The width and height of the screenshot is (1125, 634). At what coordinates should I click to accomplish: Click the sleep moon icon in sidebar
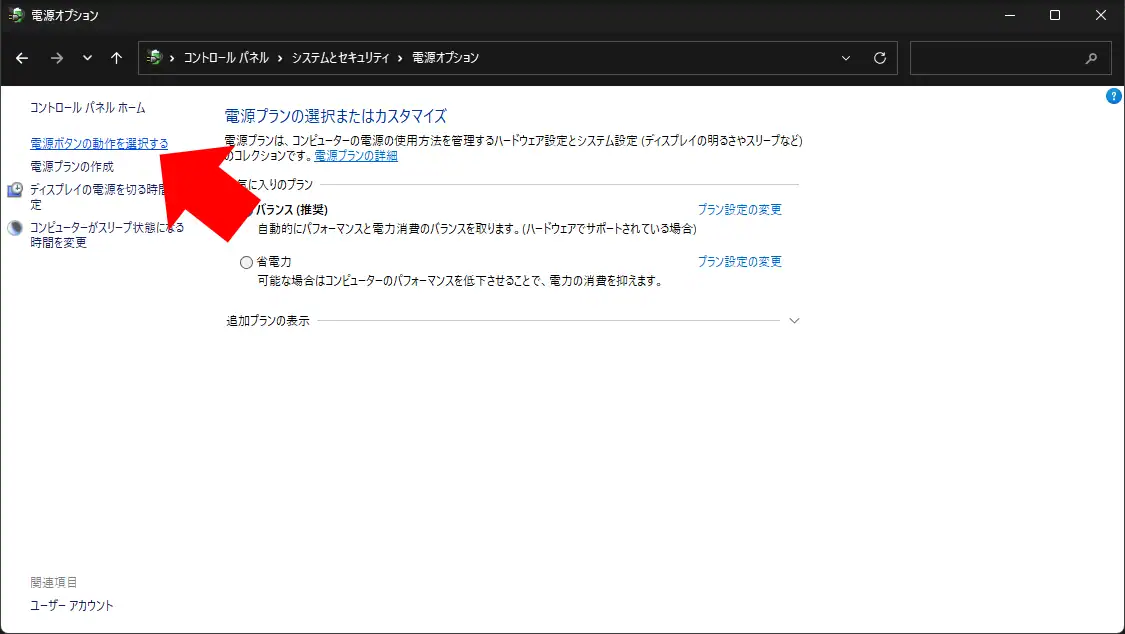pyautogui.click(x=15, y=228)
